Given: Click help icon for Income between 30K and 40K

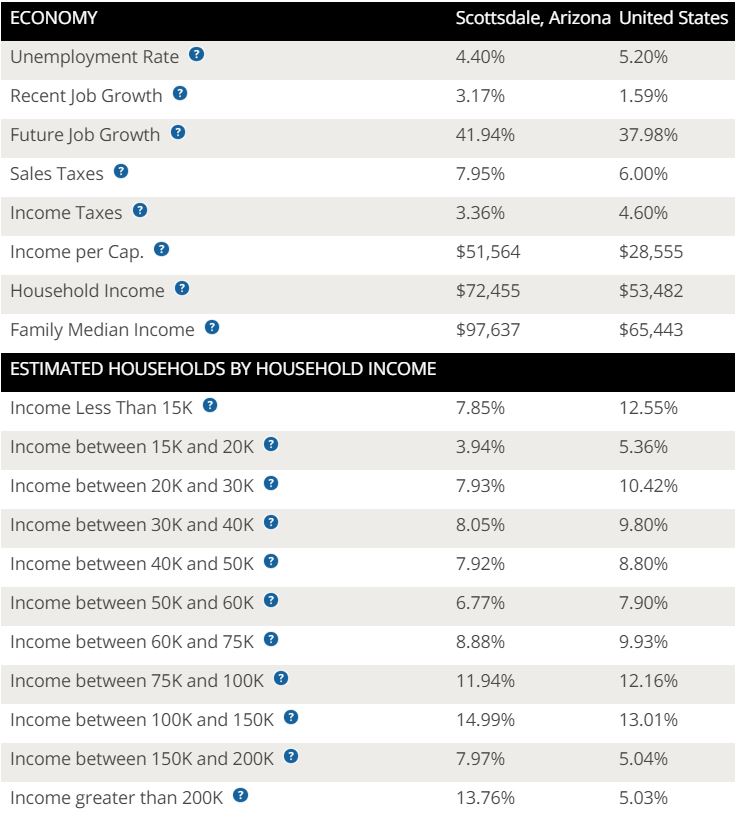Looking at the screenshot, I should point(271,523).
